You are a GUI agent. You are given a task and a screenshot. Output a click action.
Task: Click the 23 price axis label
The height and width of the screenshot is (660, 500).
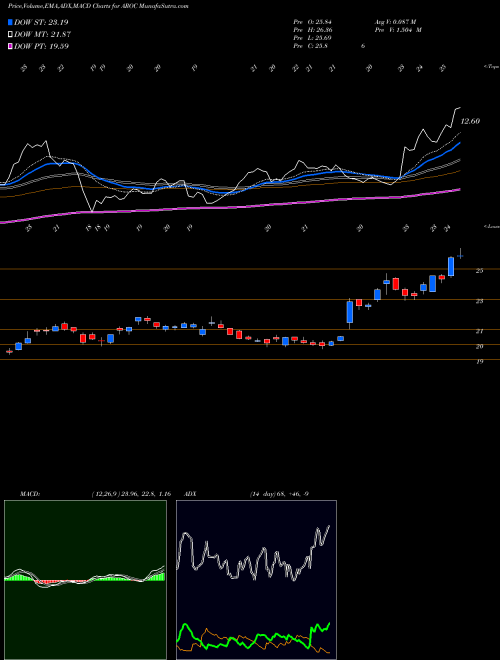479,301
